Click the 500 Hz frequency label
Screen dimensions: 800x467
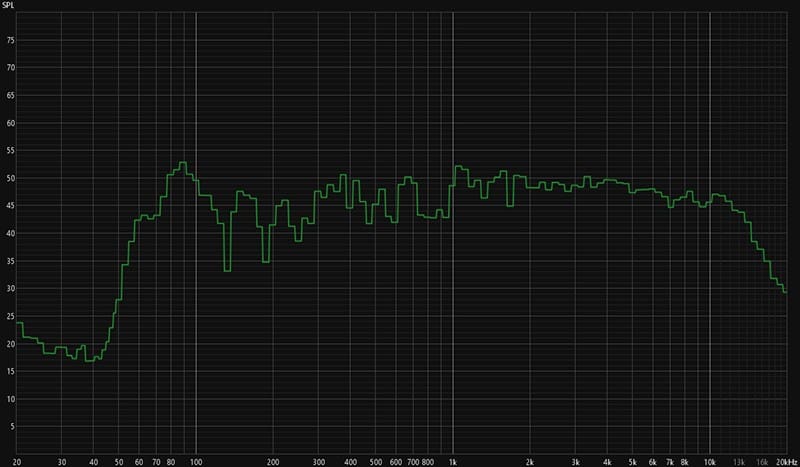376,462
